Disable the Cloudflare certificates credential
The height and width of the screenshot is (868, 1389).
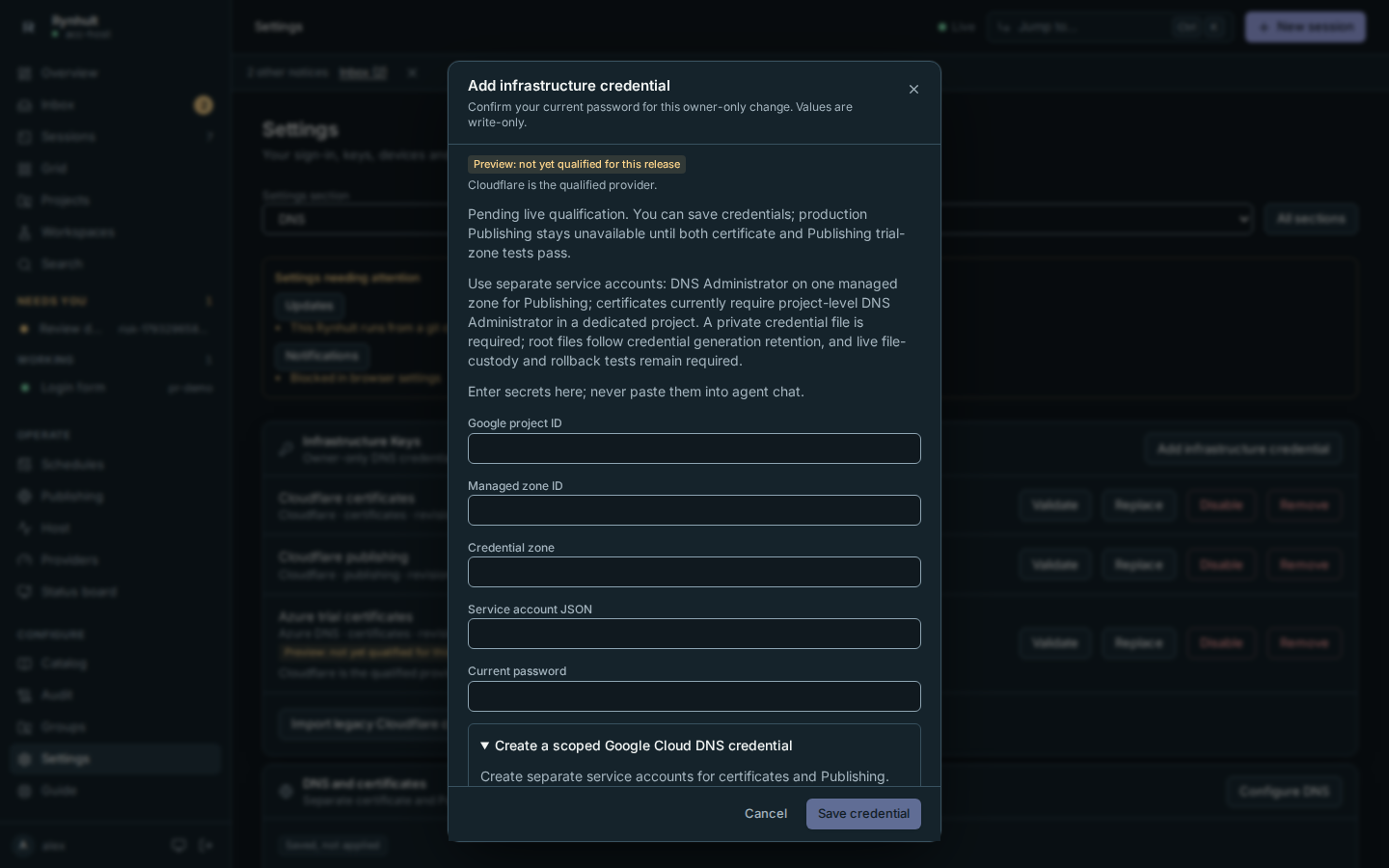[1221, 505]
